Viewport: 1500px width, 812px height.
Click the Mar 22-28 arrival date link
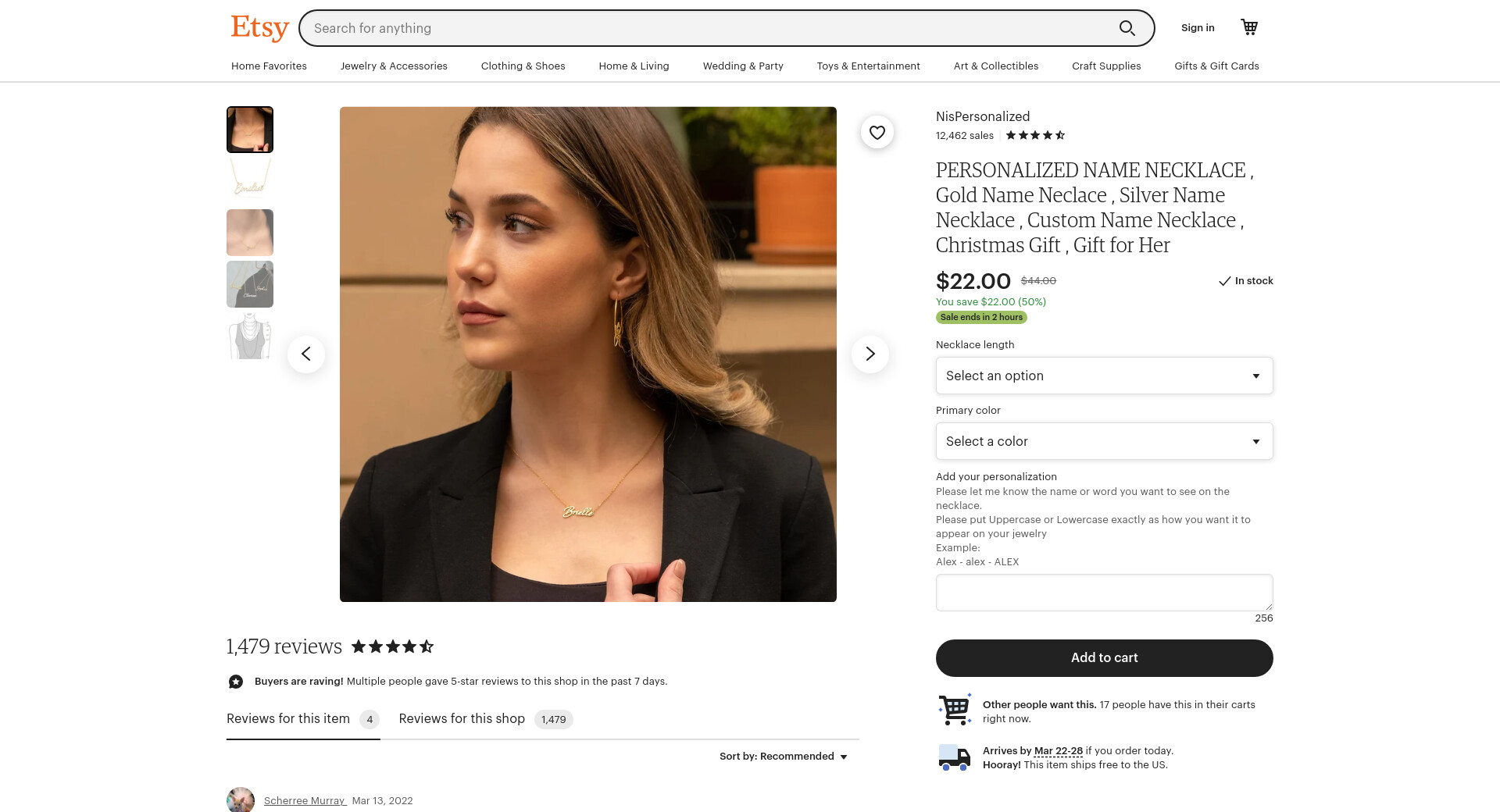tap(1059, 751)
